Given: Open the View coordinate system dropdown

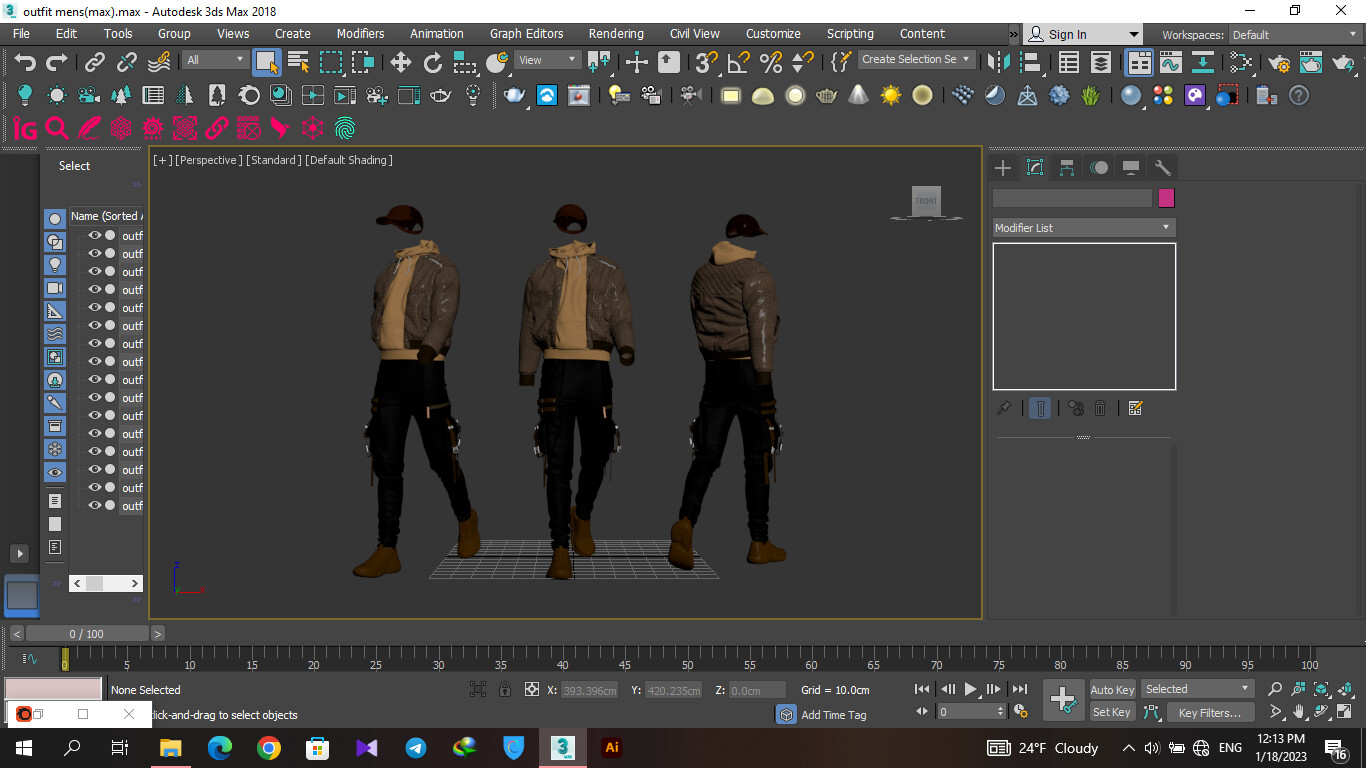Looking at the screenshot, I should tap(546, 59).
